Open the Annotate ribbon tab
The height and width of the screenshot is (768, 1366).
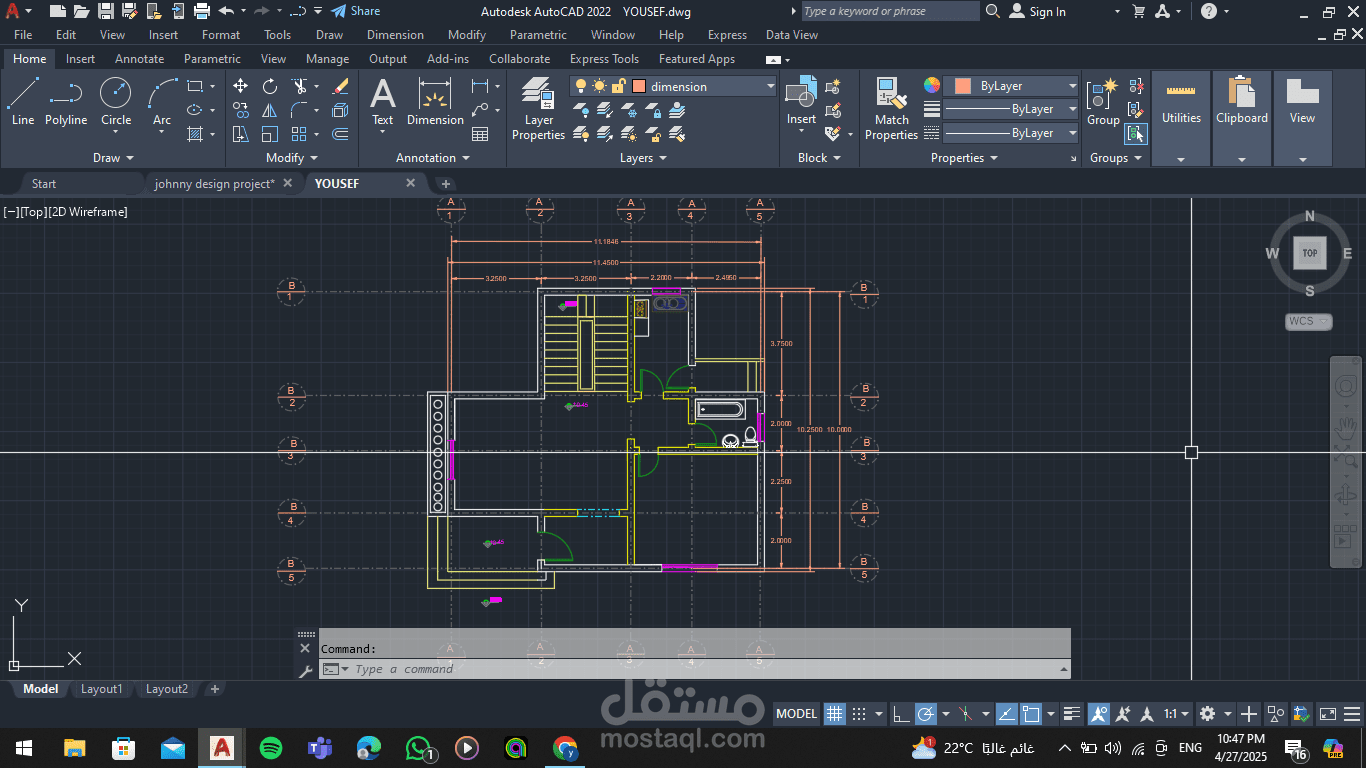click(139, 59)
